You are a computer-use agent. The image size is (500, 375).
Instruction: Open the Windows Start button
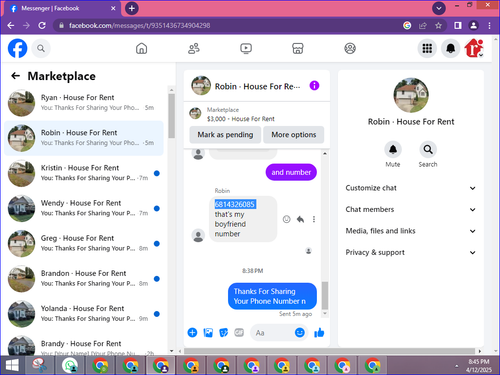12,366
